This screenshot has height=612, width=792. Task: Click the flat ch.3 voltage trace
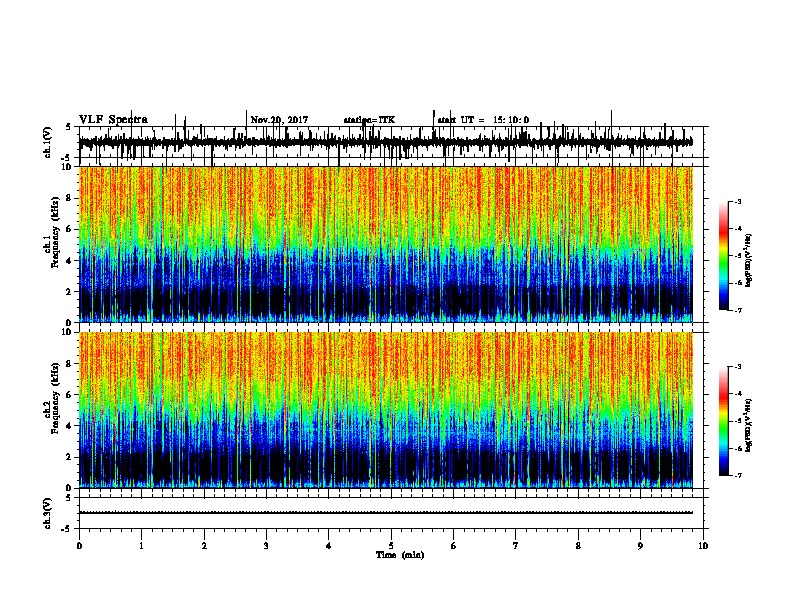click(386, 513)
